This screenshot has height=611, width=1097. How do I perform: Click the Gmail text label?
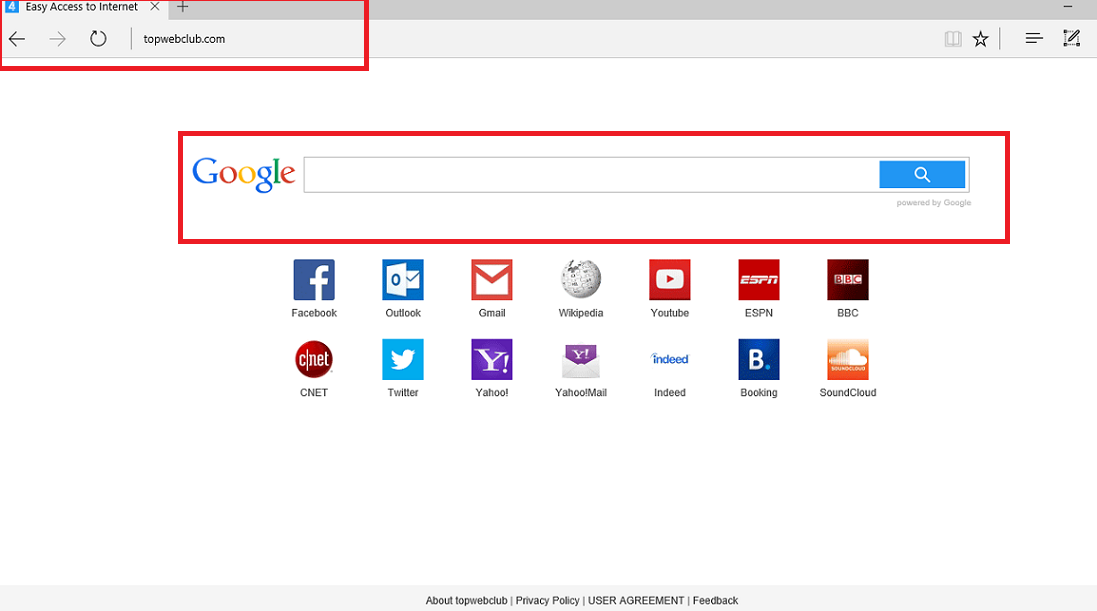pos(492,313)
